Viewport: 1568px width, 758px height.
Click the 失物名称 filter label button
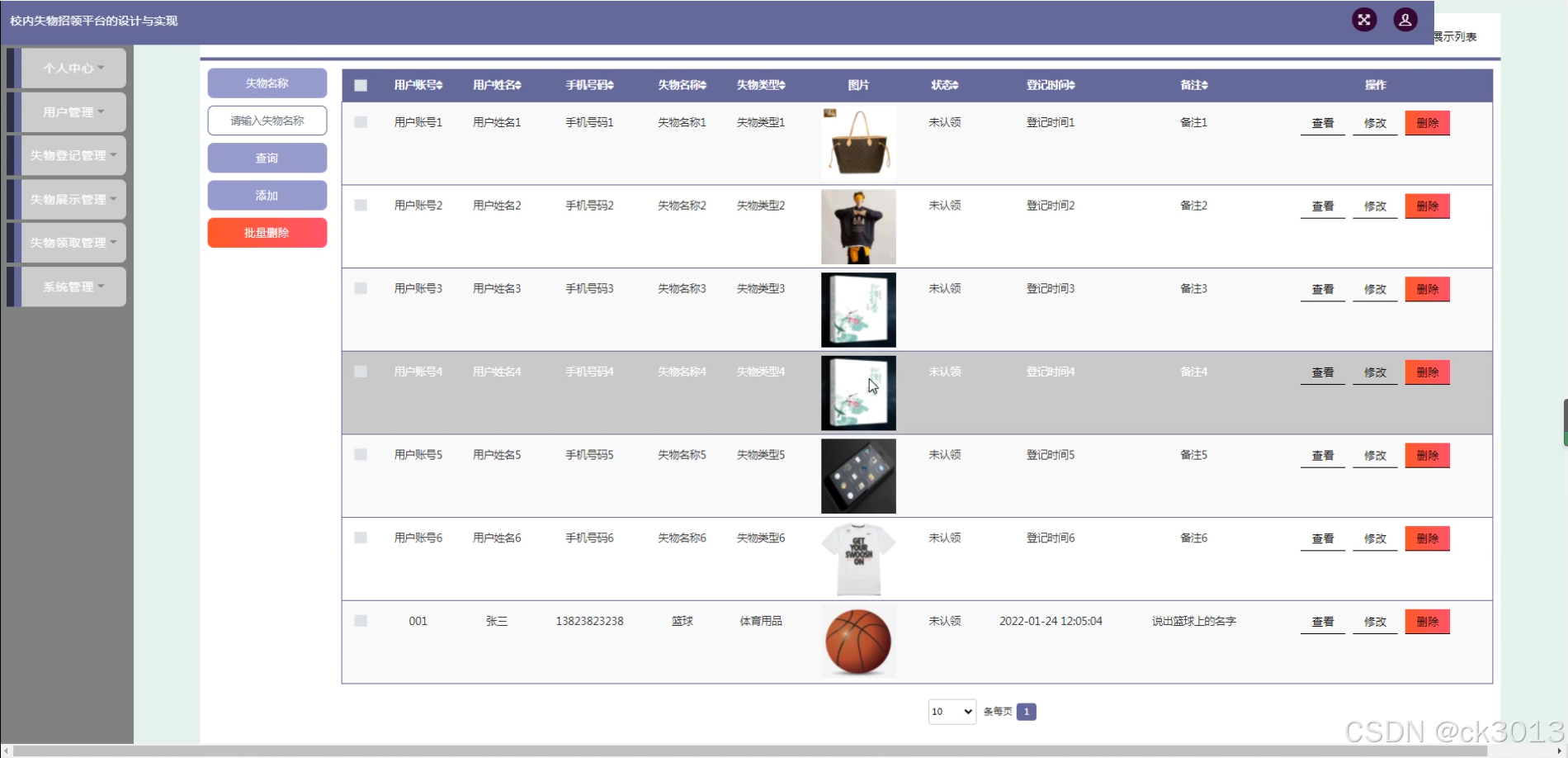point(267,83)
